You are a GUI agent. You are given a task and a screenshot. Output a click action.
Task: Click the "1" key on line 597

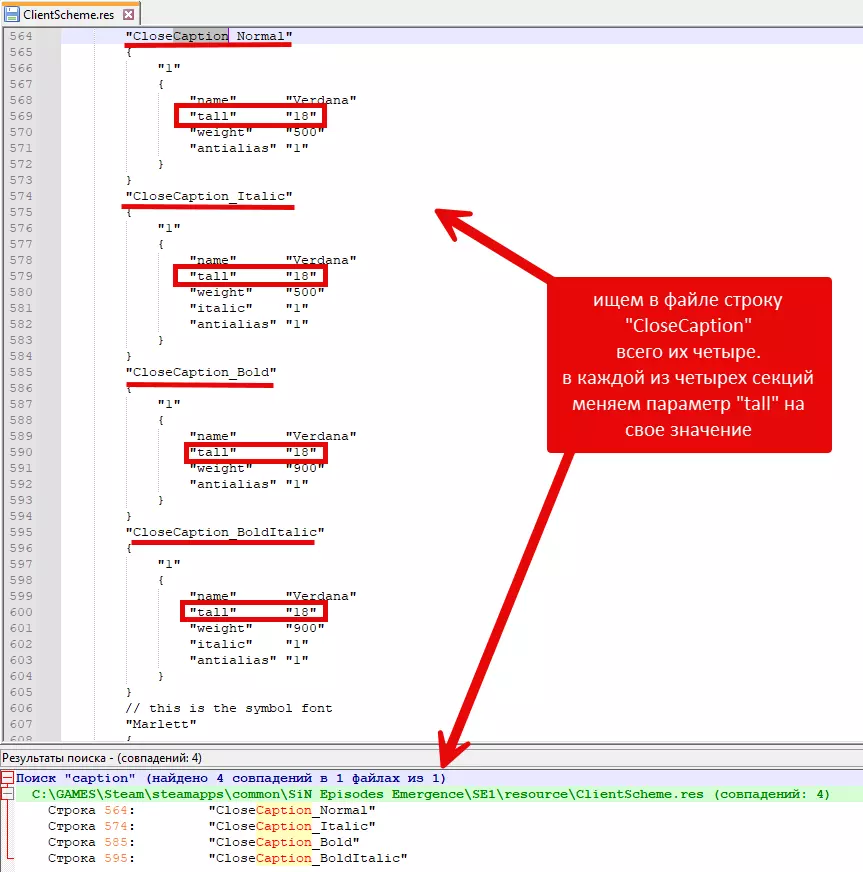coord(169,564)
